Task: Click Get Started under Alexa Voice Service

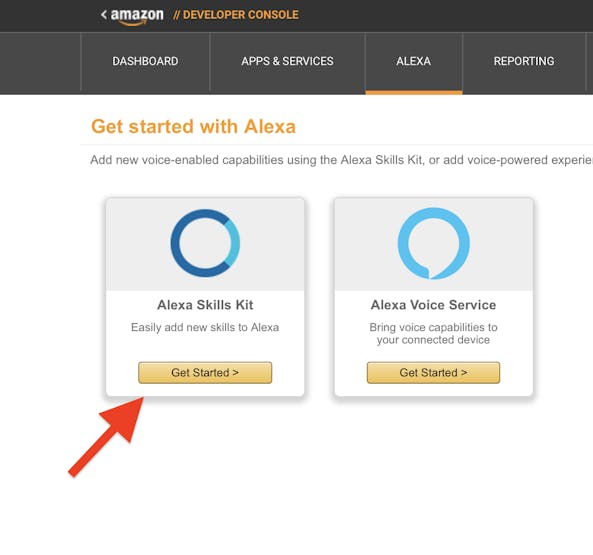Action: [x=433, y=373]
